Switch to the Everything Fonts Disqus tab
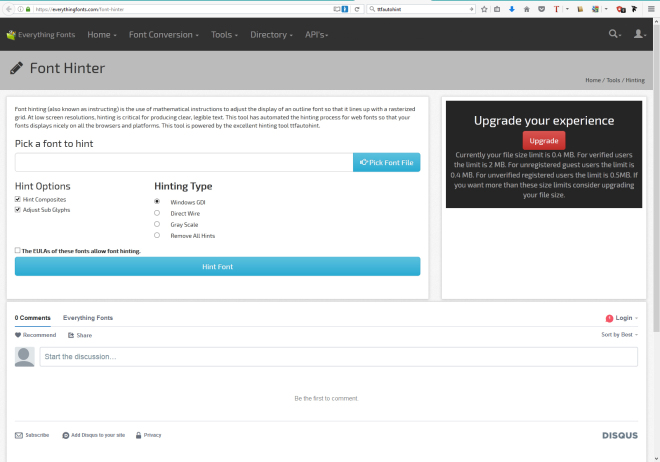 pos(88,318)
